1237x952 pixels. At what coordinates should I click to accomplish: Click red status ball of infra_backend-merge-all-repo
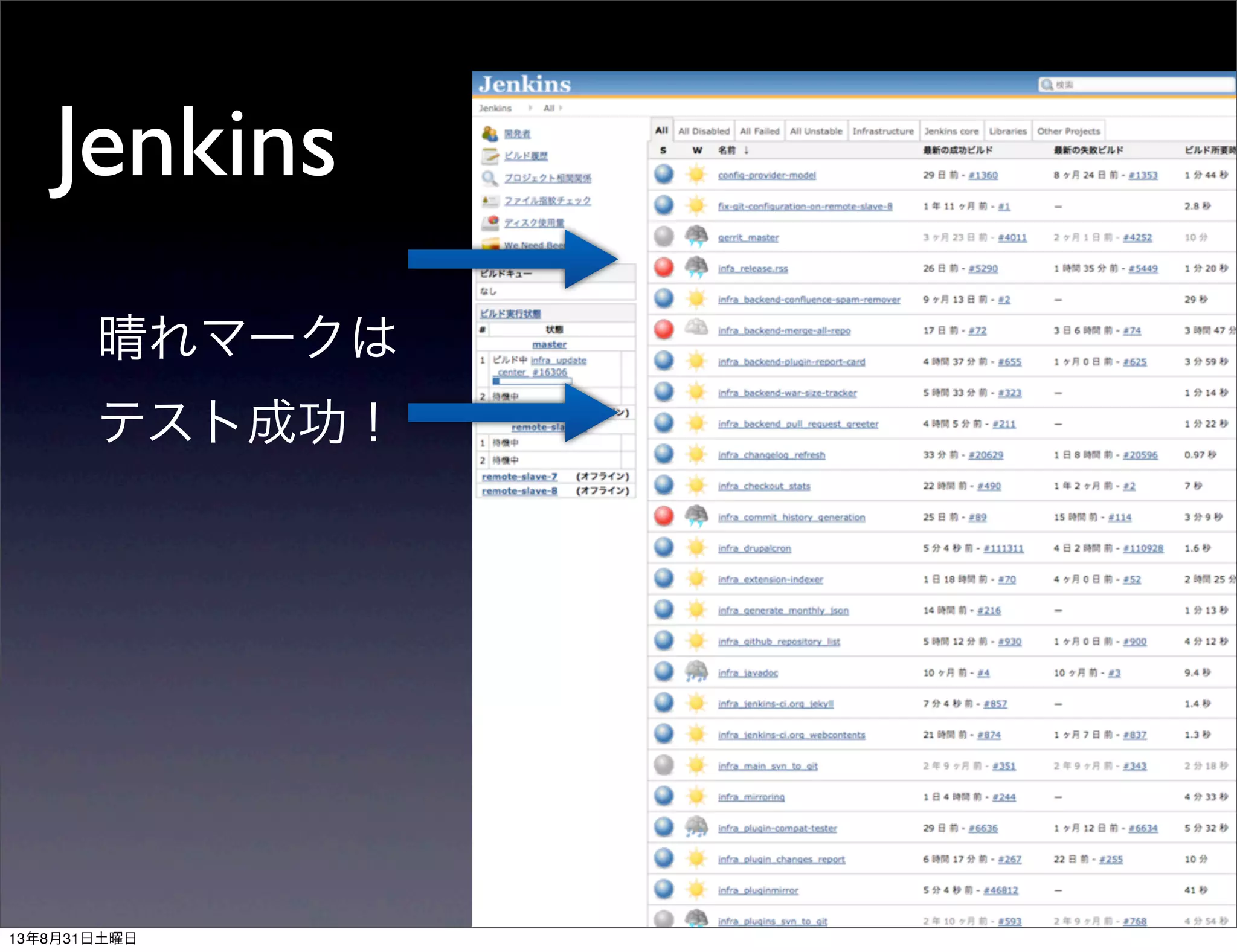pos(664,330)
